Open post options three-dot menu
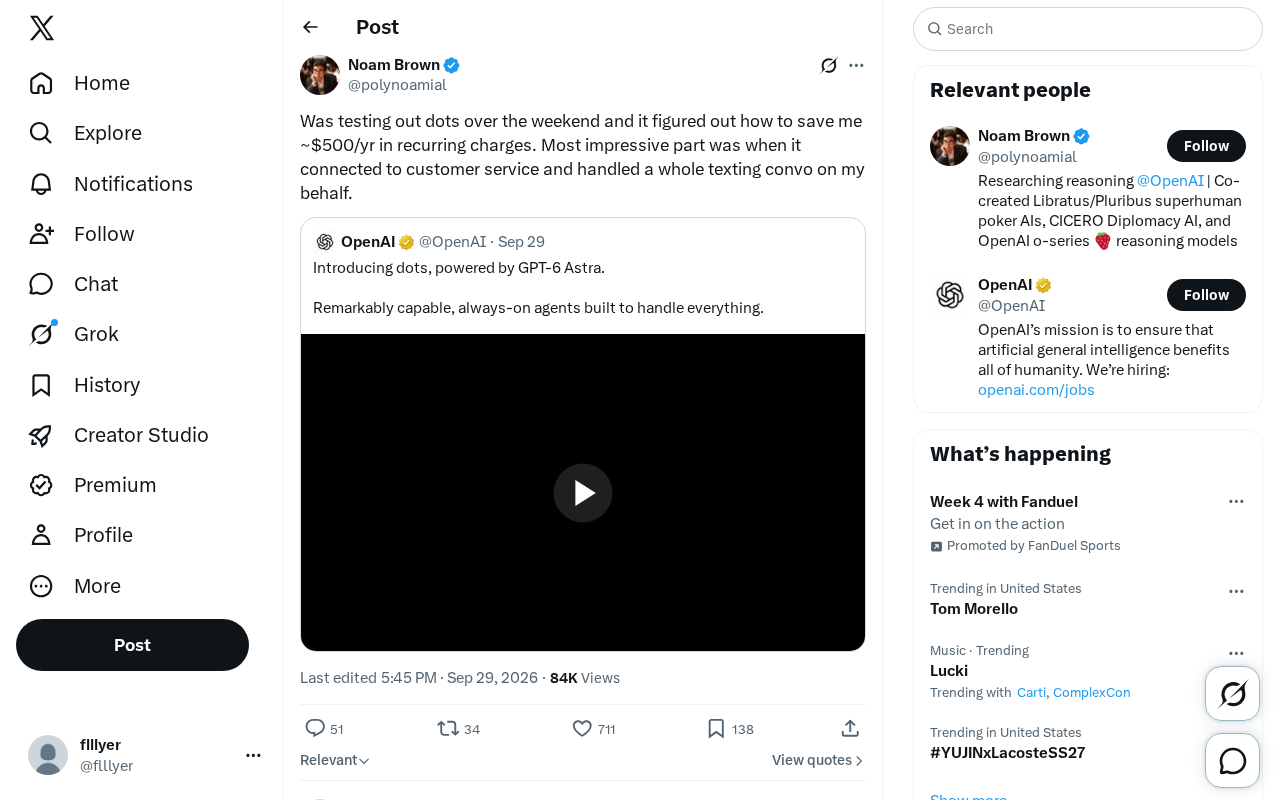The height and width of the screenshot is (800, 1280). (856, 65)
